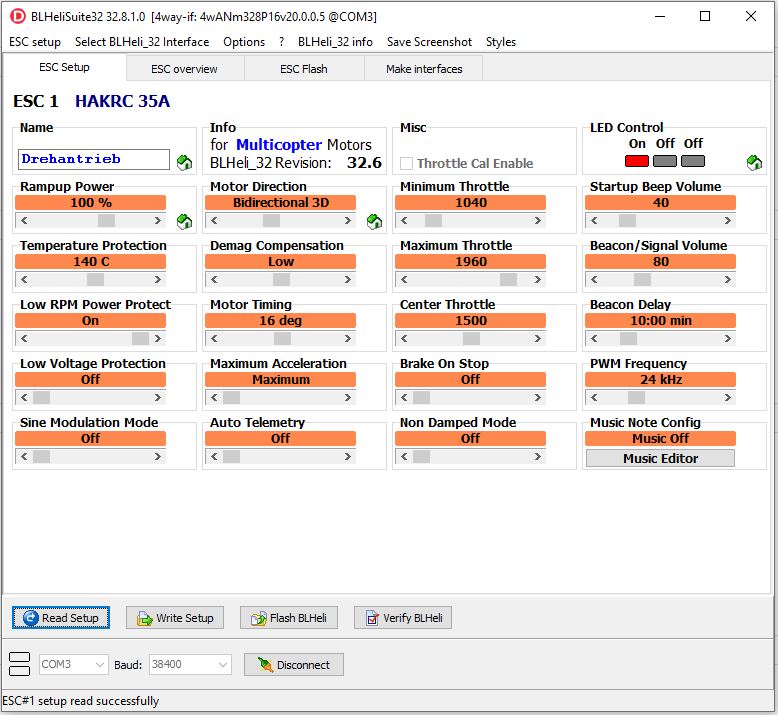The height and width of the screenshot is (715, 778).
Task: Click the Minimum Throttle slider right arrow
Action: [538, 220]
